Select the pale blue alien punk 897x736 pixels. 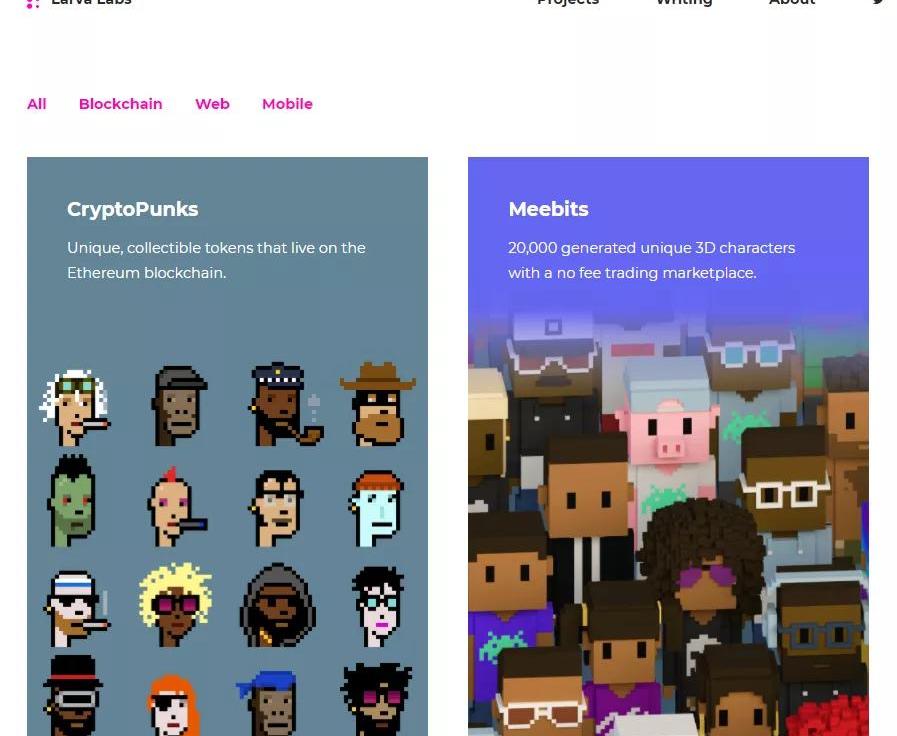375,508
